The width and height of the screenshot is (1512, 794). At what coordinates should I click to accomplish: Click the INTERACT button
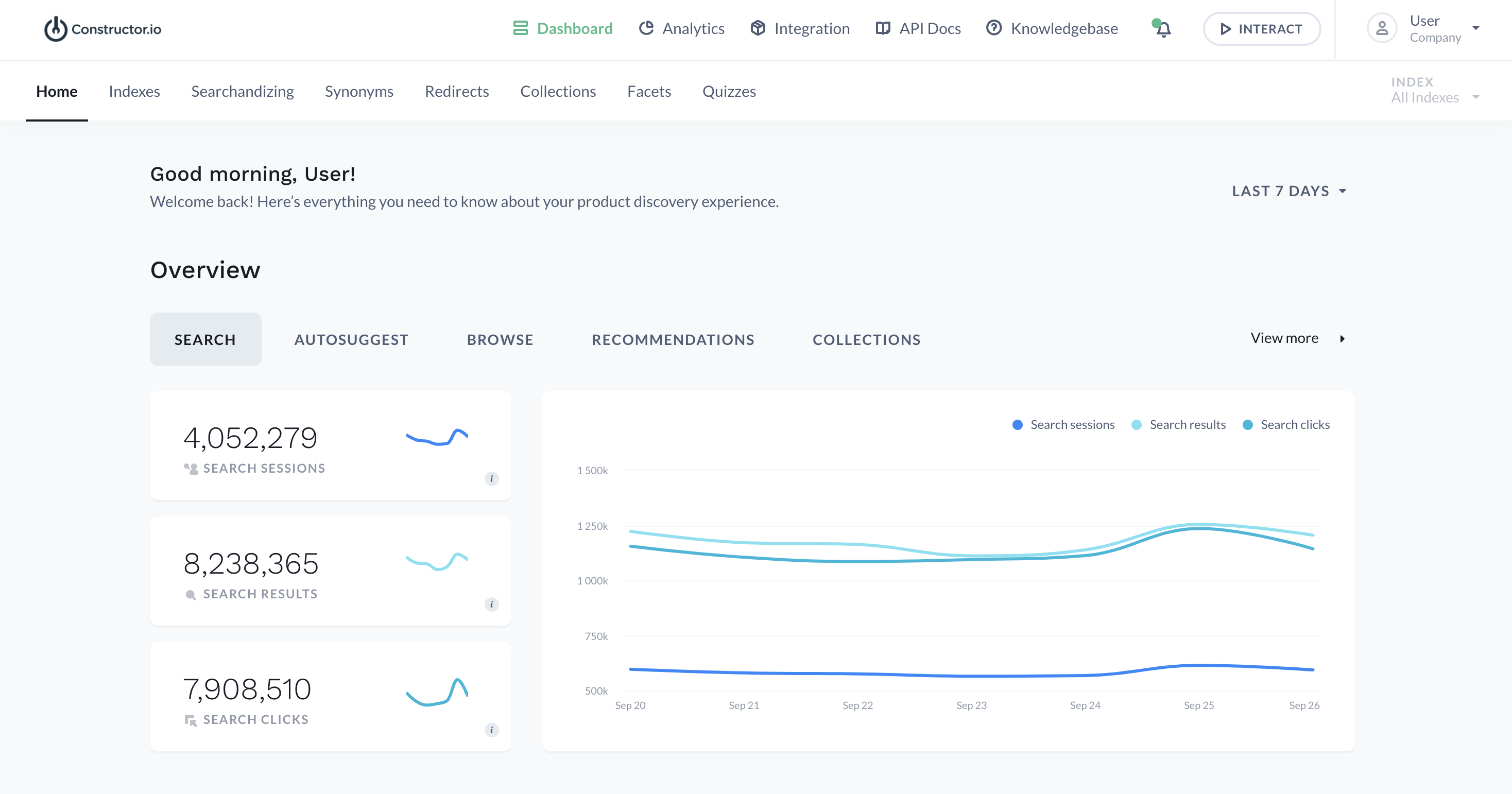1262,29
